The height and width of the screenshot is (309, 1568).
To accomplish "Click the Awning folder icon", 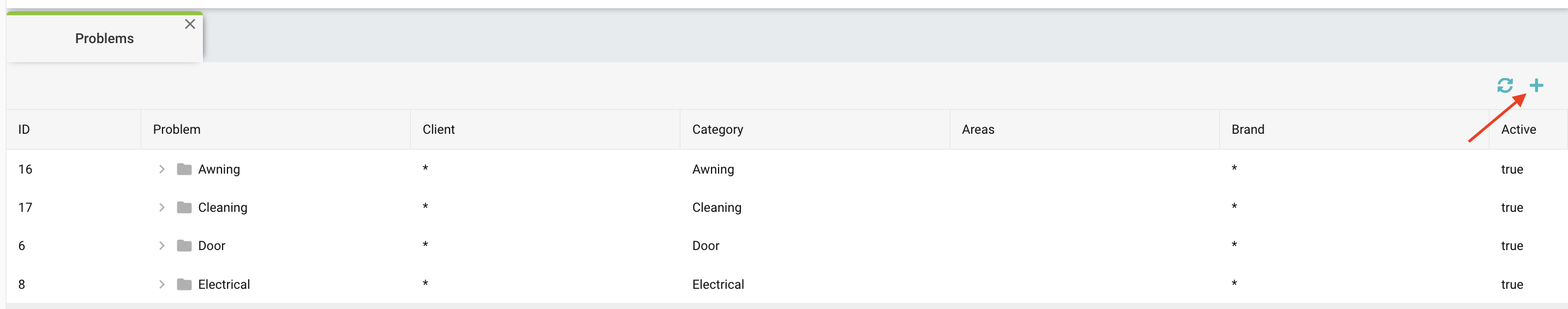I will [x=184, y=169].
